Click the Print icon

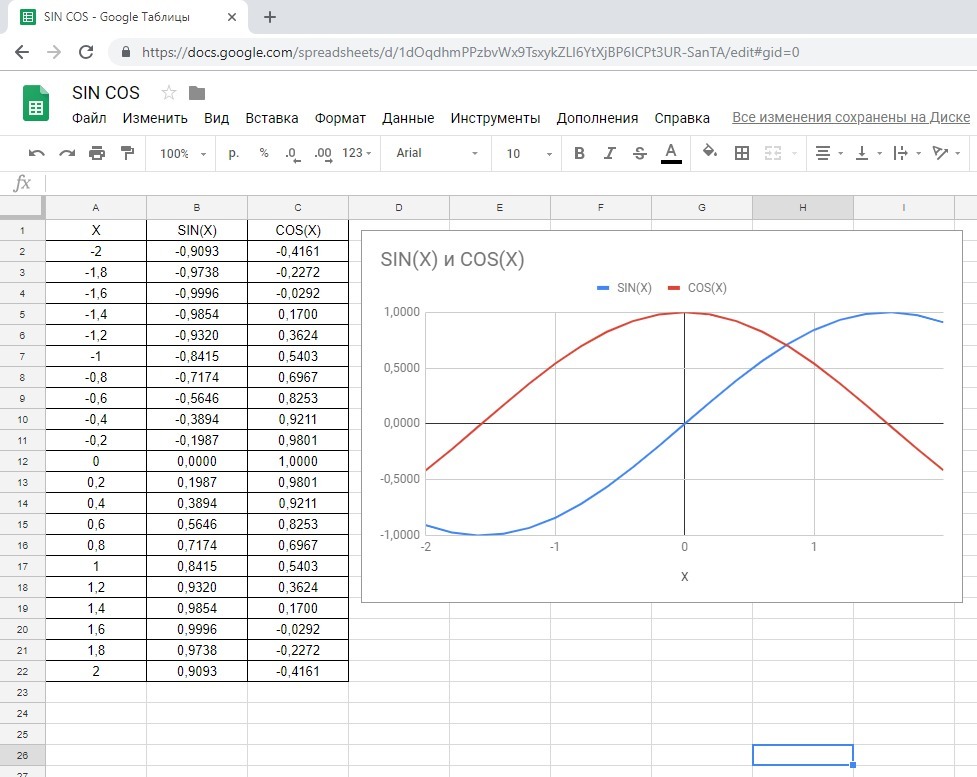97,153
